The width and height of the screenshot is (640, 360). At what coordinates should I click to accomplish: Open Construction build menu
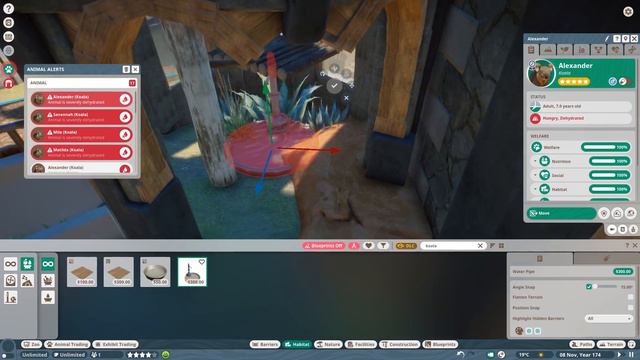[400, 344]
